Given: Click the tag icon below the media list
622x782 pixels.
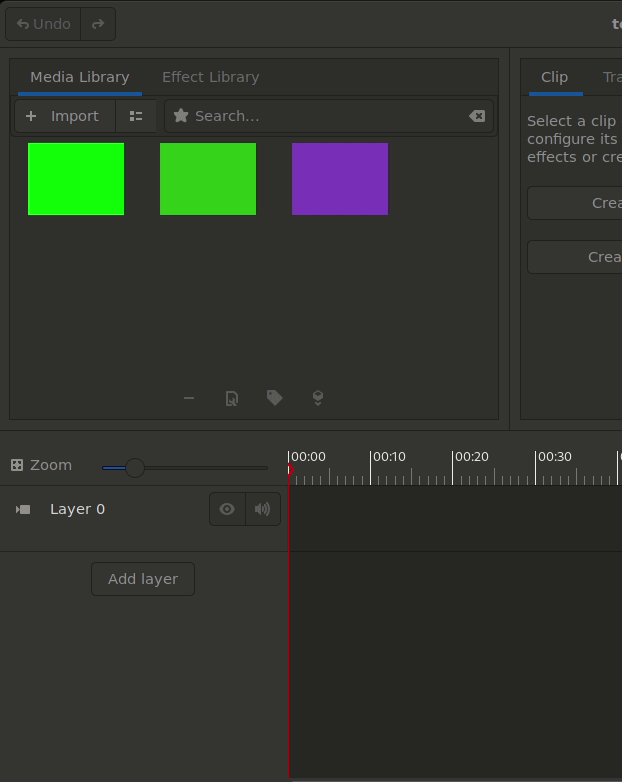Looking at the screenshot, I should pyautogui.click(x=274, y=398).
